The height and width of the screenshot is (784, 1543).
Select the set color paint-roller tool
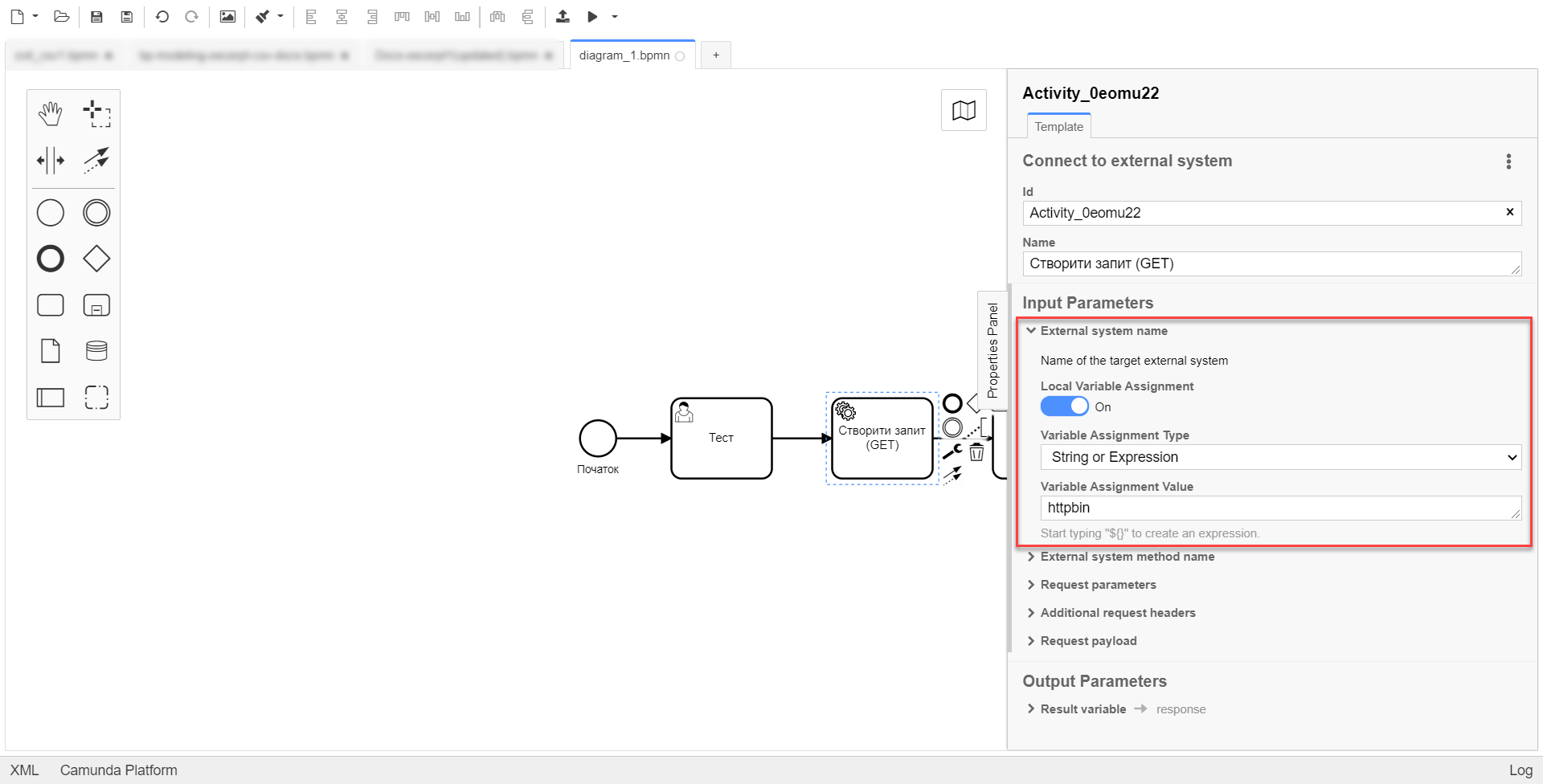coord(262,16)
